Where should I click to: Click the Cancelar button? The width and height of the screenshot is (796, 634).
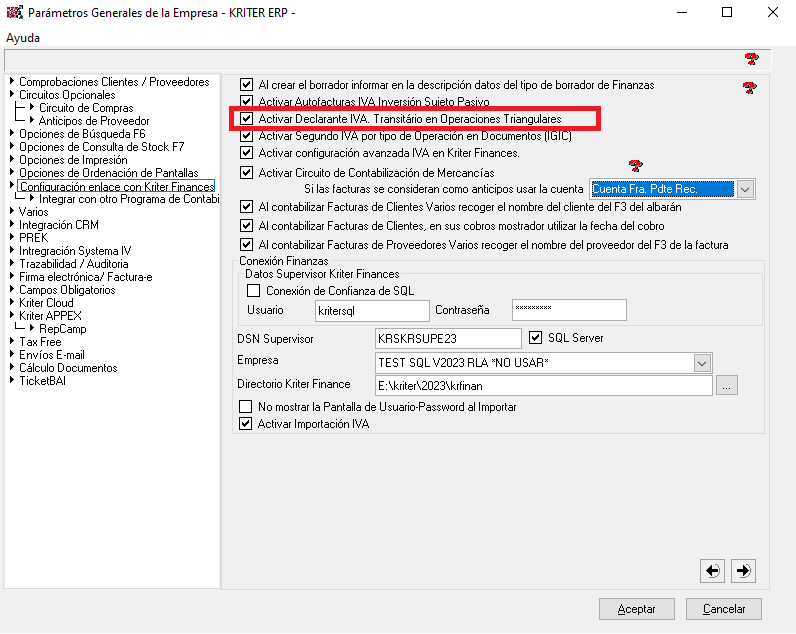tap(723, 609)
